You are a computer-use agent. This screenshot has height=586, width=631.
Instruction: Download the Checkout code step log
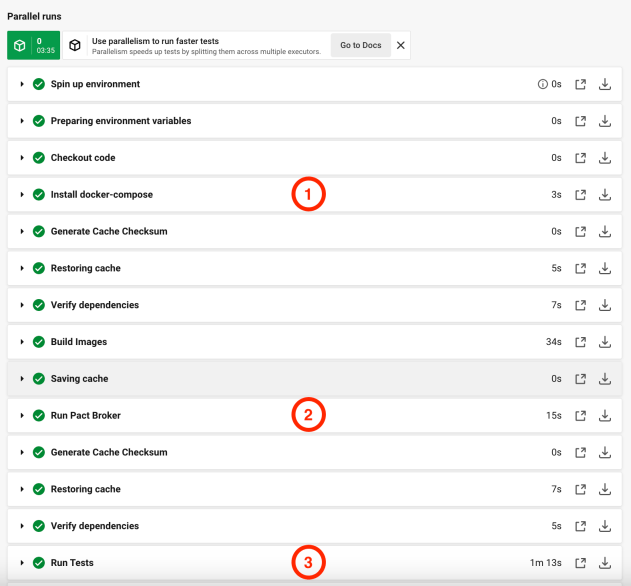(x=604, y=158)
